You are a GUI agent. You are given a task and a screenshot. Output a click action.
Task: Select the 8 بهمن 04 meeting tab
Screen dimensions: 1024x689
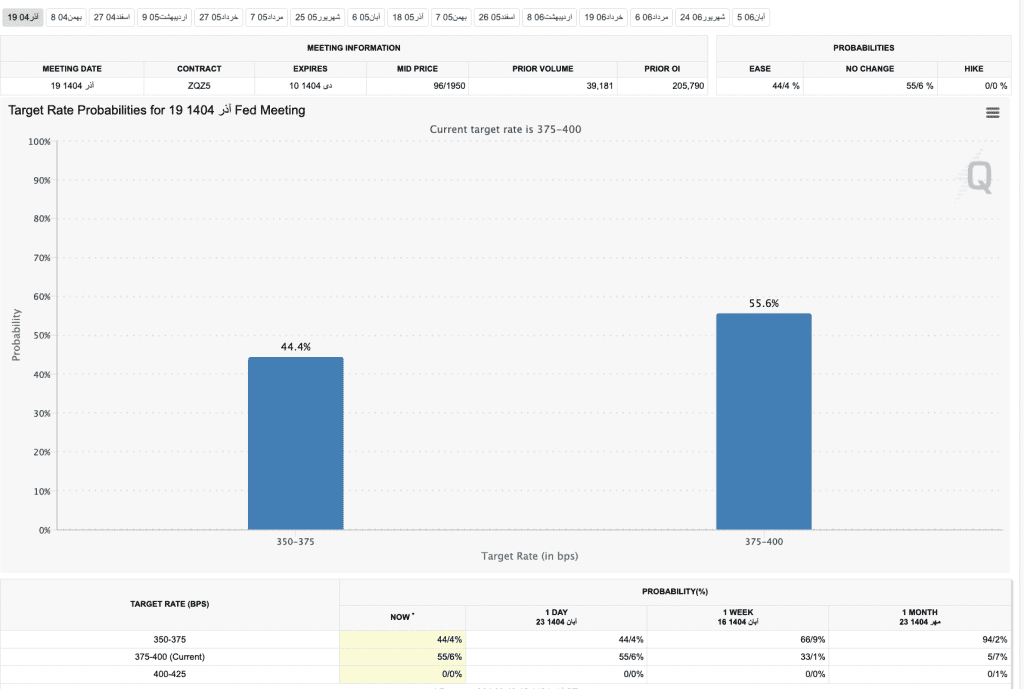coord(66,17)
